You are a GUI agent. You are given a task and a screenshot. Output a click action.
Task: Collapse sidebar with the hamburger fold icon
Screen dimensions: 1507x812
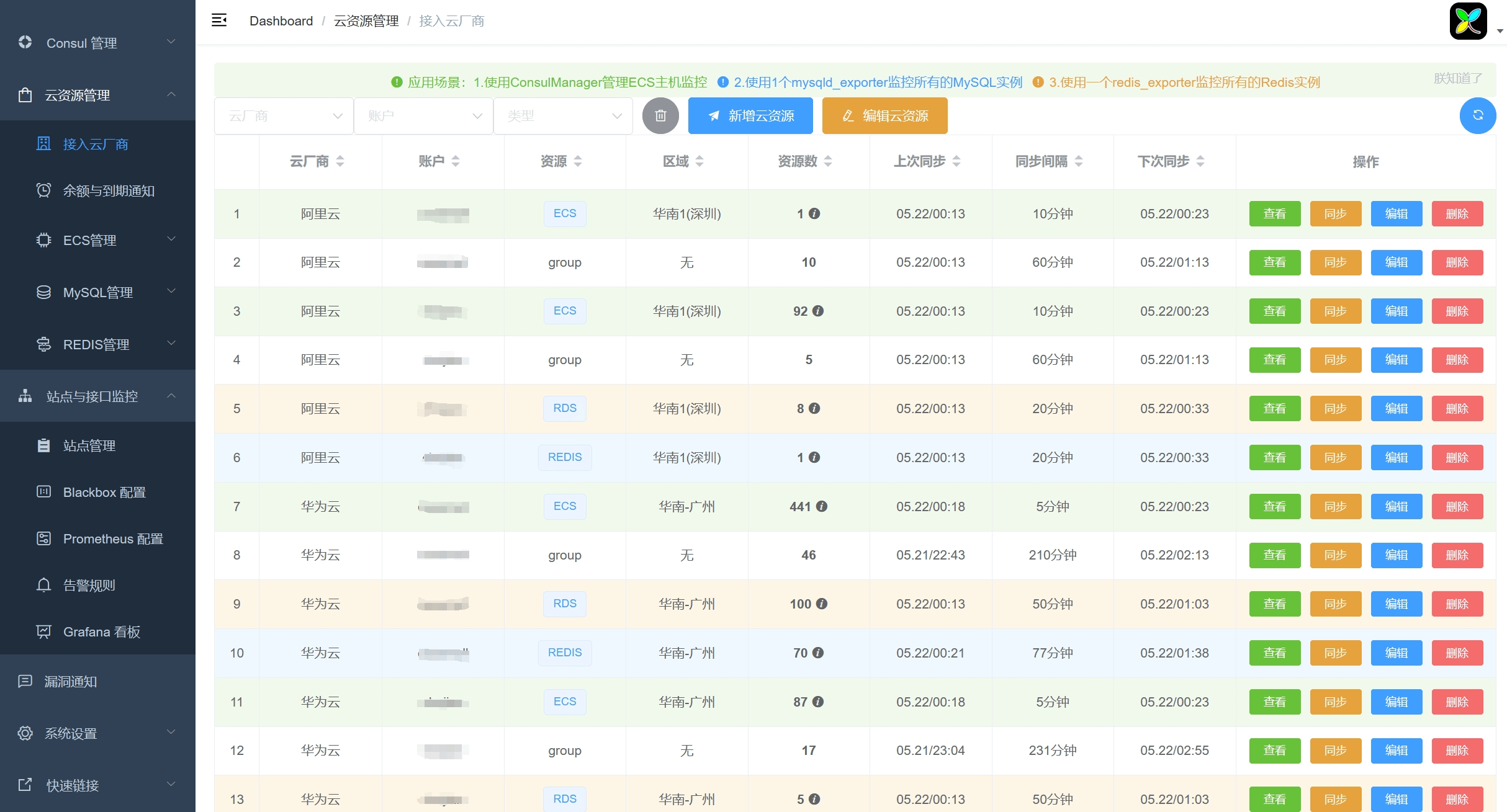tap(219, 20)
